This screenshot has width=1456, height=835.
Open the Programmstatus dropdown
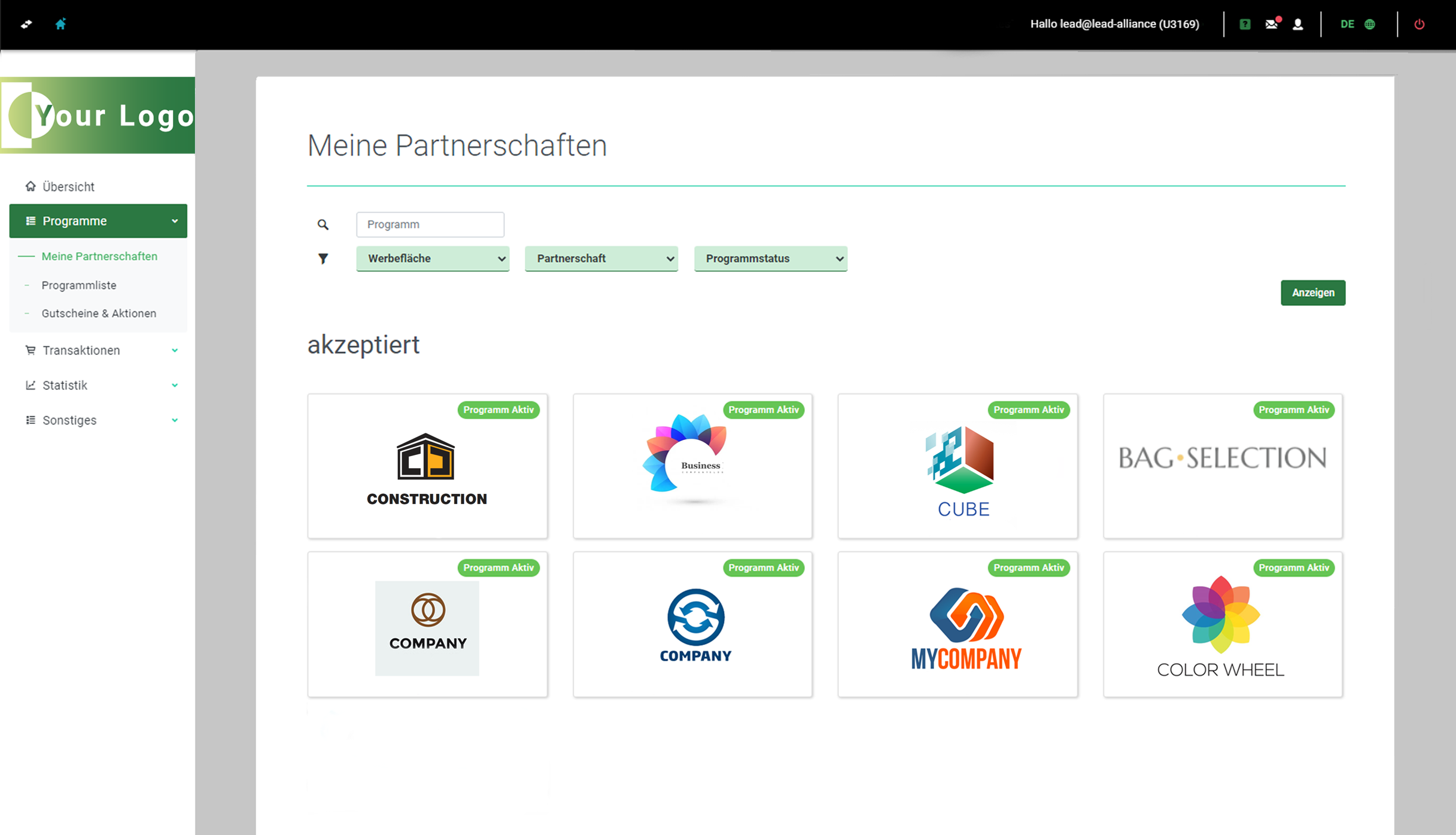click(x=770, y=259)
